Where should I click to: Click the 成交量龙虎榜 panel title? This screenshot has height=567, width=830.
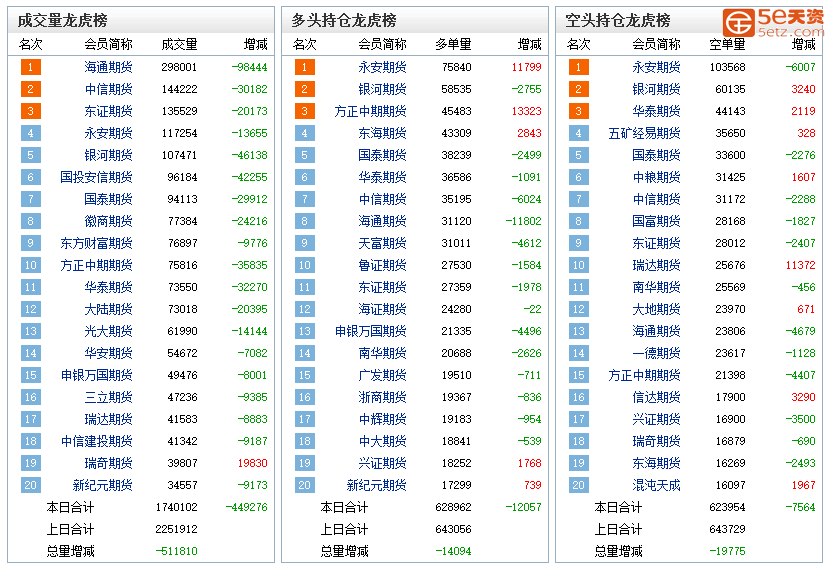[62, 21]
